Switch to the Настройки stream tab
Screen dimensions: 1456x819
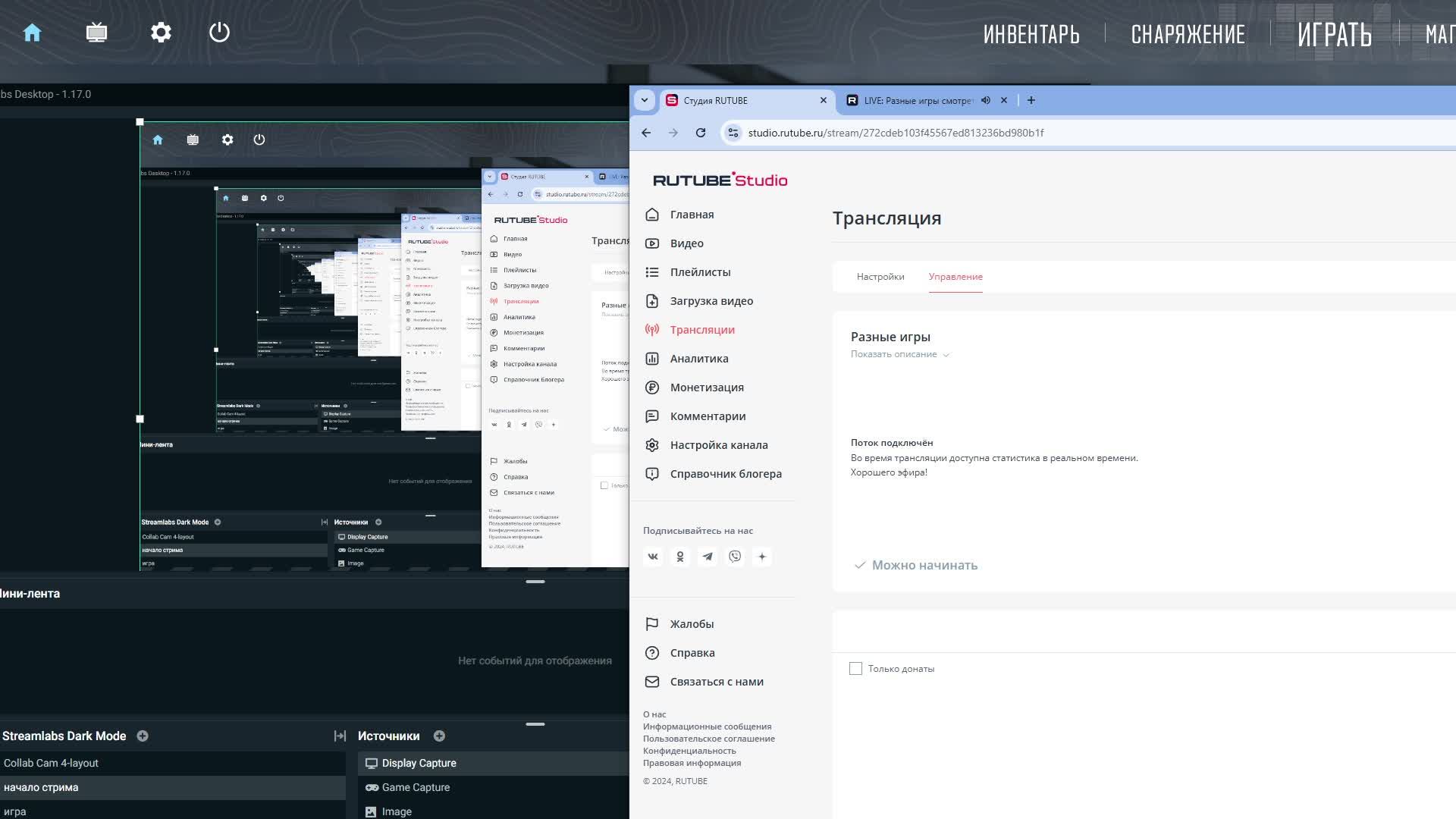pyautogui.click(x=880, y=277)
